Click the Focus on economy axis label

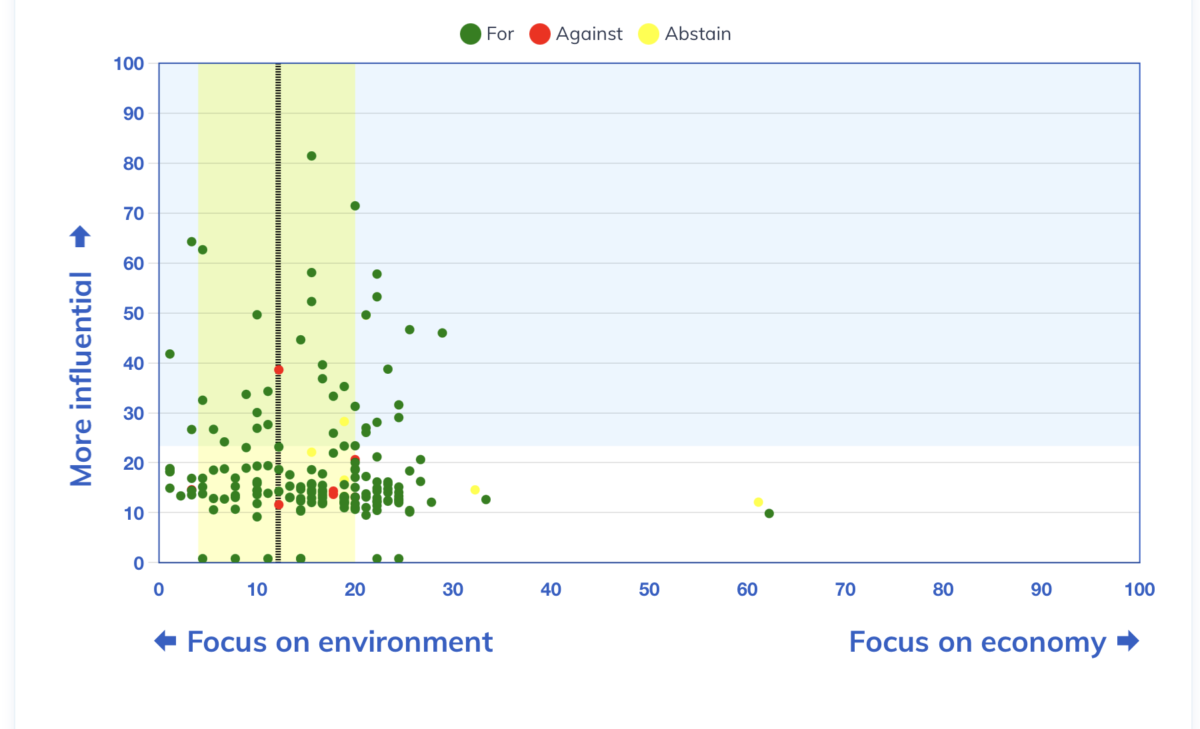[x=978, y=641]
